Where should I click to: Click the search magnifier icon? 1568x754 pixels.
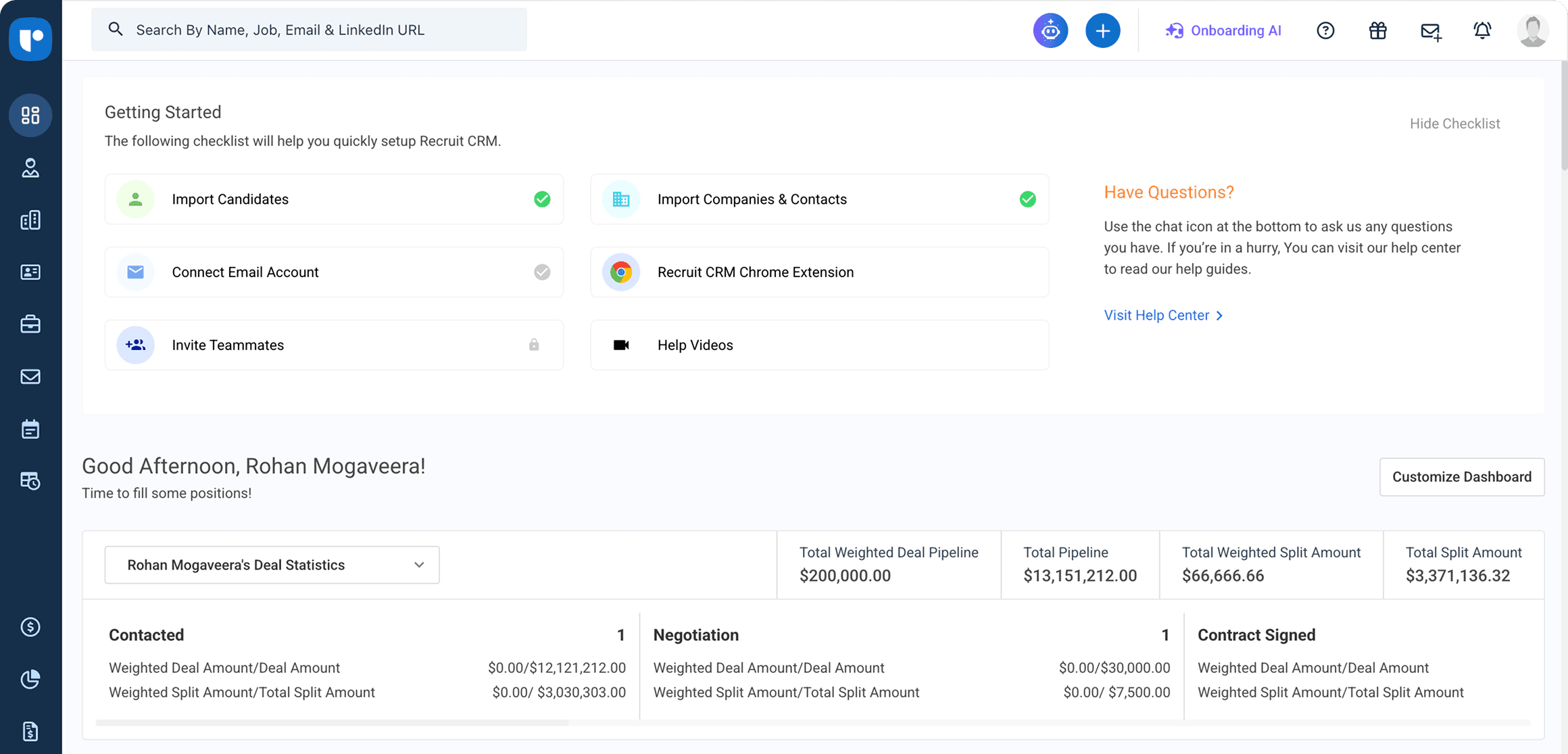[x=116, y=29]
